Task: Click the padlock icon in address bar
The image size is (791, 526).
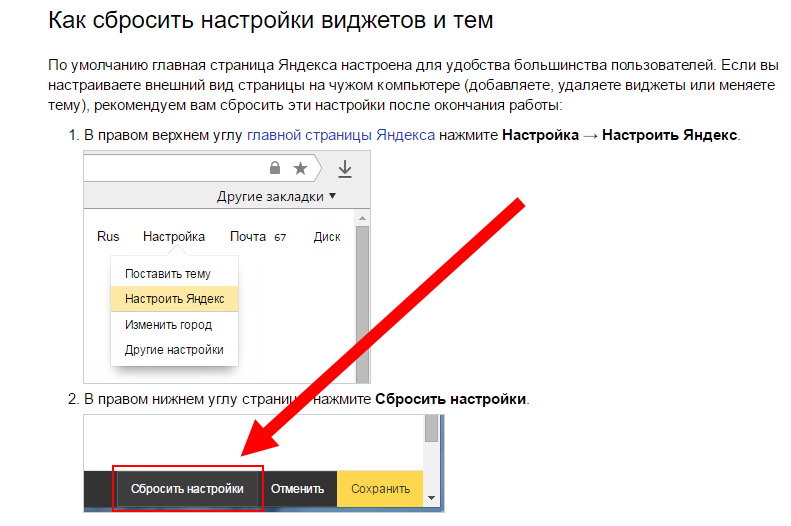Action: (x=275, y=169)
